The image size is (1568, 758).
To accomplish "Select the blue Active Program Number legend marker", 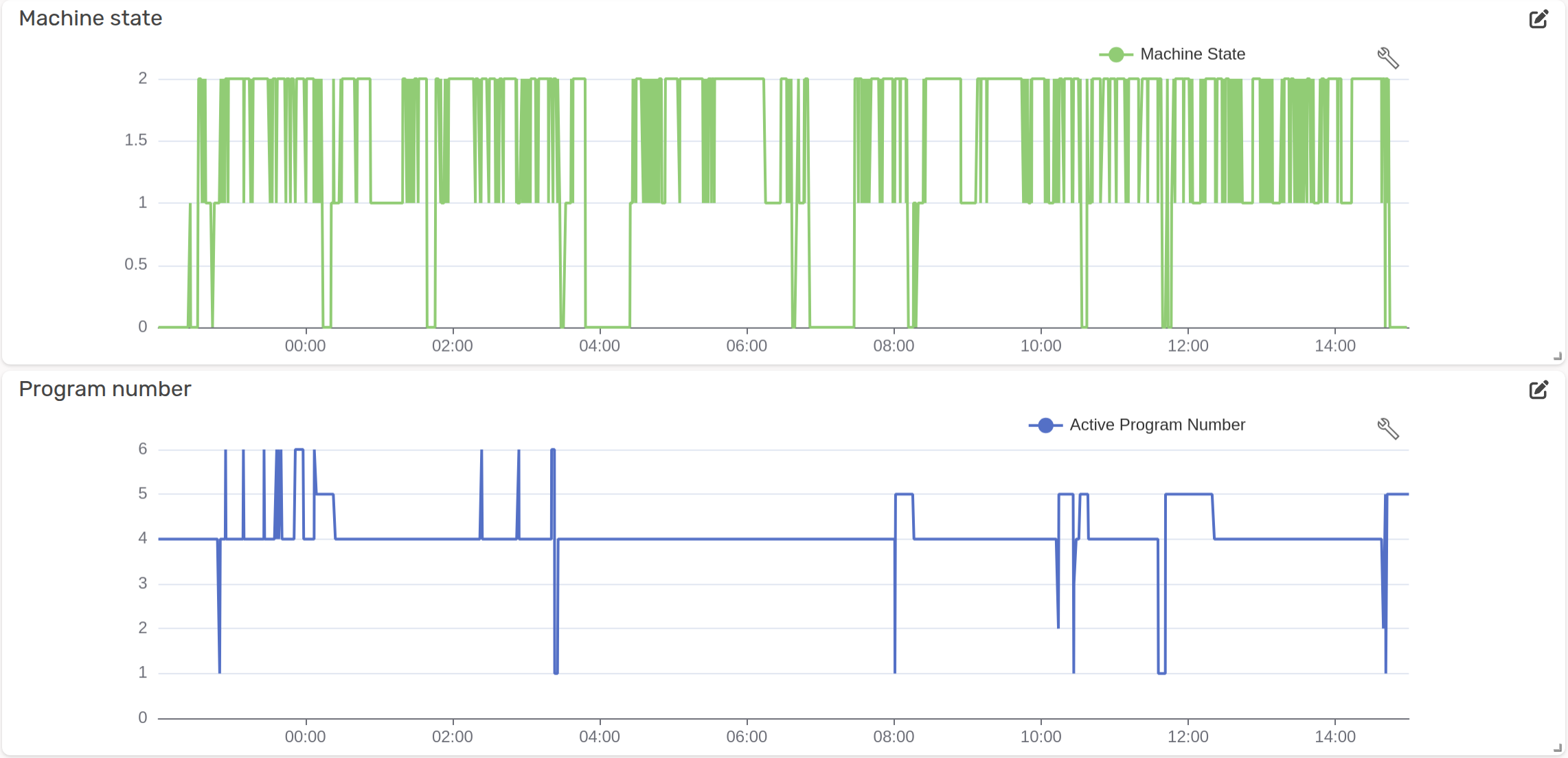I will 1045,424.
